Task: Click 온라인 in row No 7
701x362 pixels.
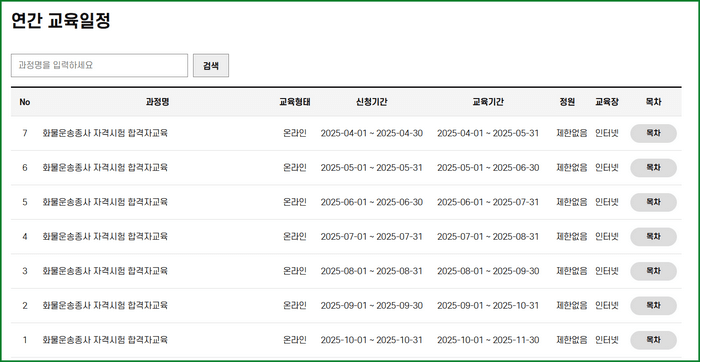Action: [295, 133]
